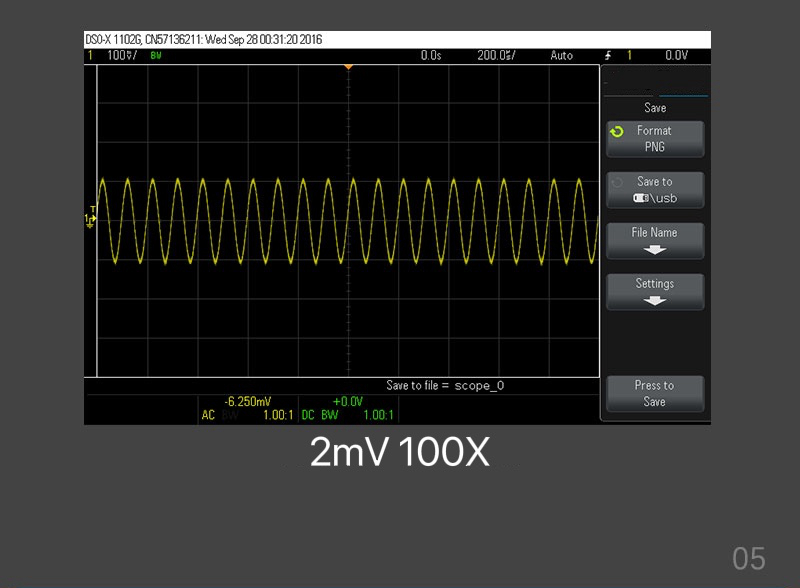Expand the Settings submenu arrow
The width and height of the screenshot is (800, 588).
(x=655, y=301)
